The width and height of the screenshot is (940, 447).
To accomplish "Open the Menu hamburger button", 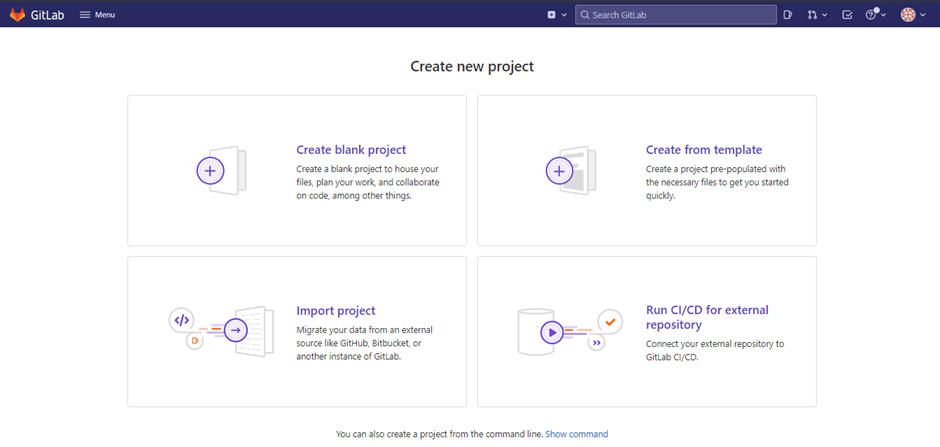I will tap(97, 14).
